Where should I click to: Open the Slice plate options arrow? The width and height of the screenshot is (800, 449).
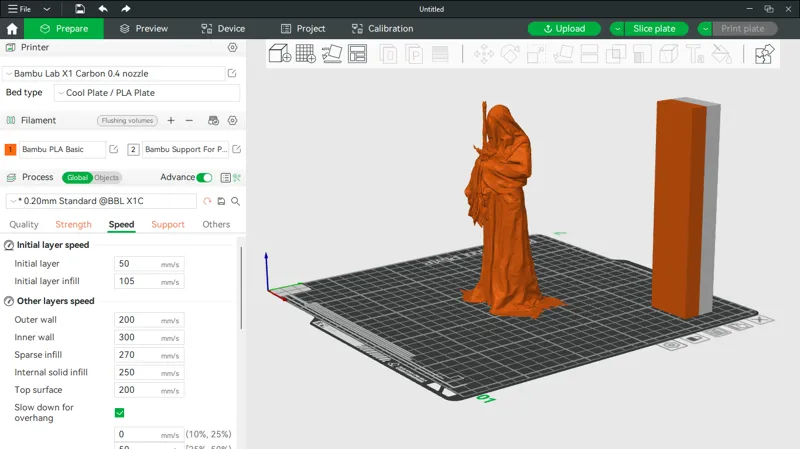[617, 29]
